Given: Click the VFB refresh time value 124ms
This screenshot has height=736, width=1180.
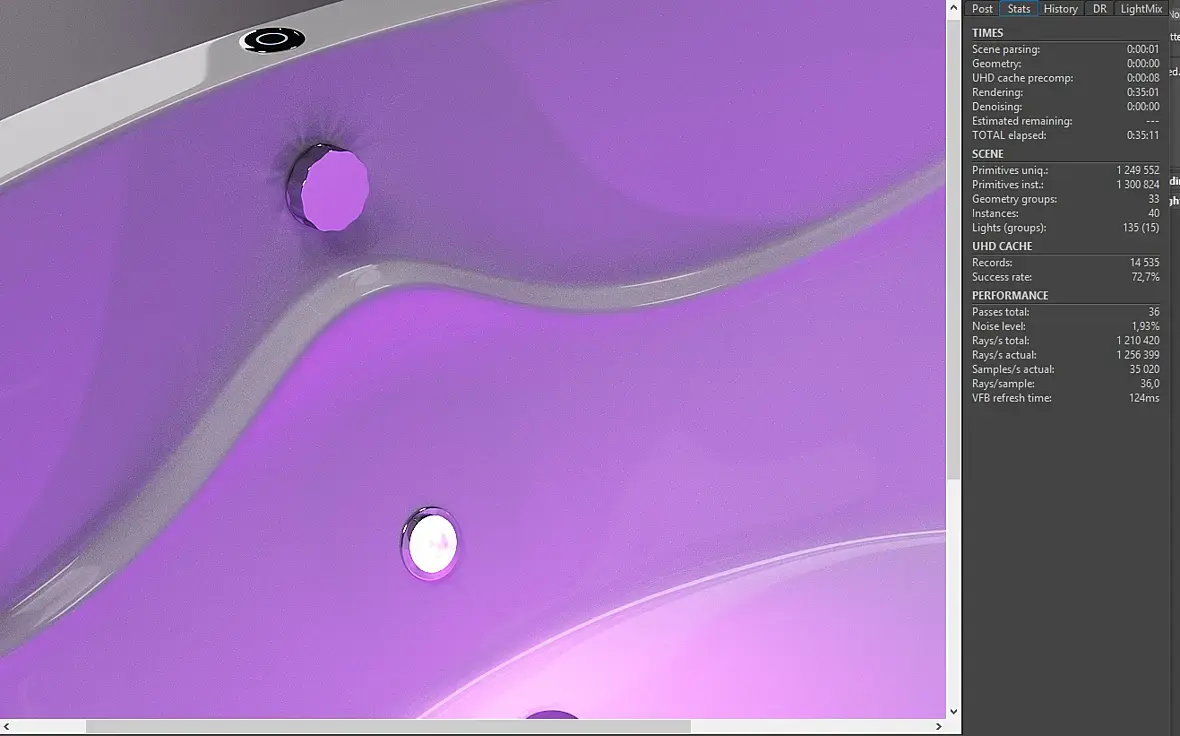Looking at the screenshot, I should click(x=1144, y=398).
